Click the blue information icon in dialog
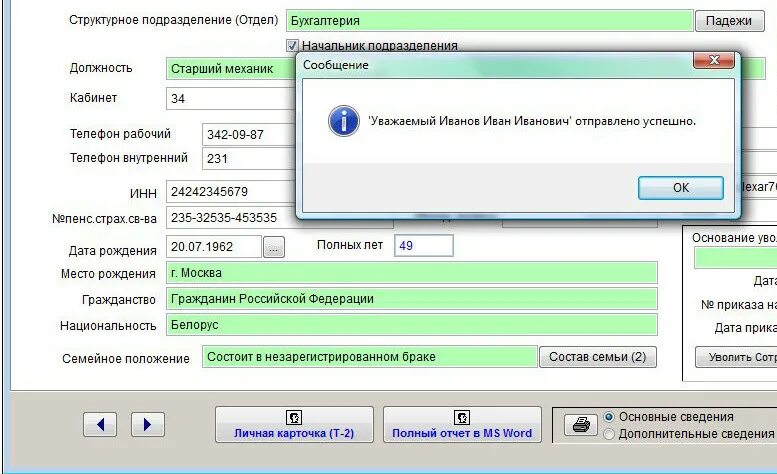The width and height of the screenshot is (777, 474). [x=343, y=120]
